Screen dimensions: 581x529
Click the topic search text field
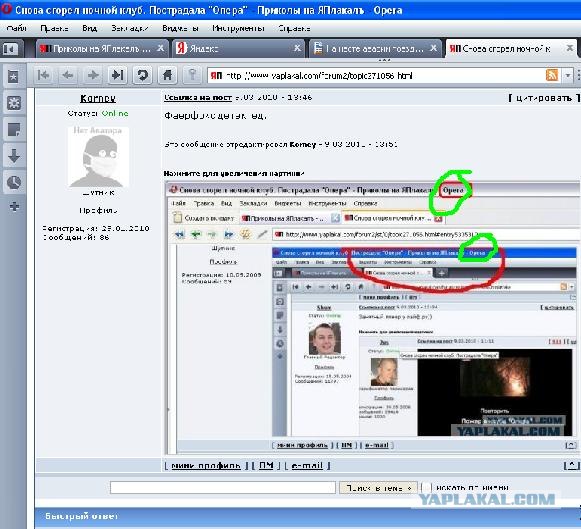point(223,488)
